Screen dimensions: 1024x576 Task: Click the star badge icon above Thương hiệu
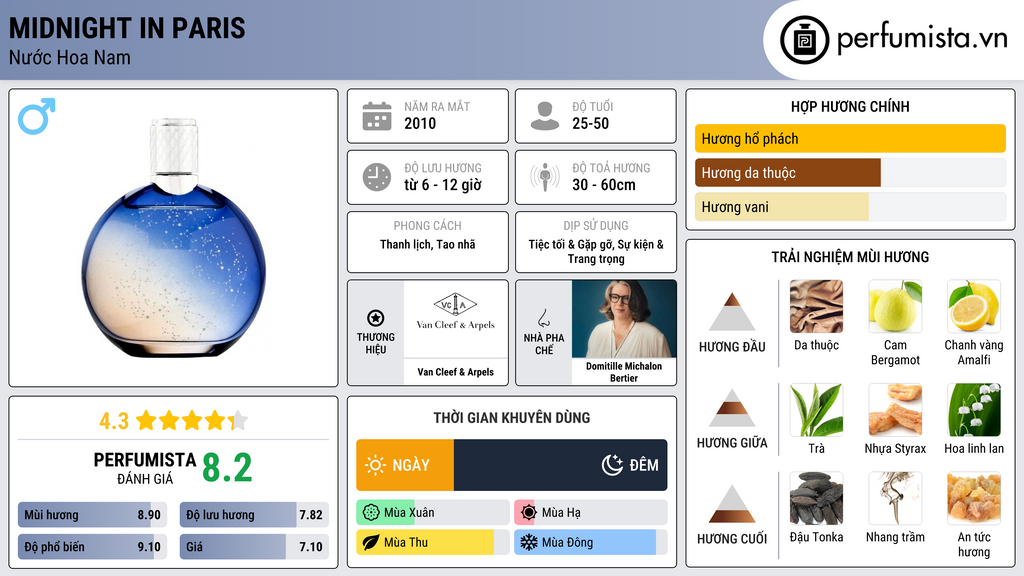376,318
